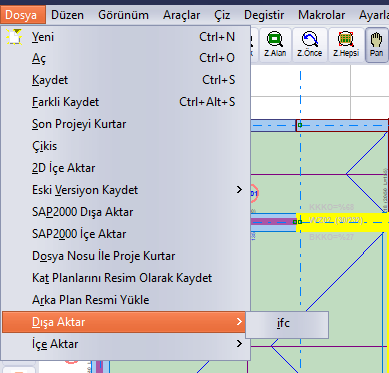Click the WZ02 (30/232) wall label
Screen dimensions: 389x373
tap(336, 220)
